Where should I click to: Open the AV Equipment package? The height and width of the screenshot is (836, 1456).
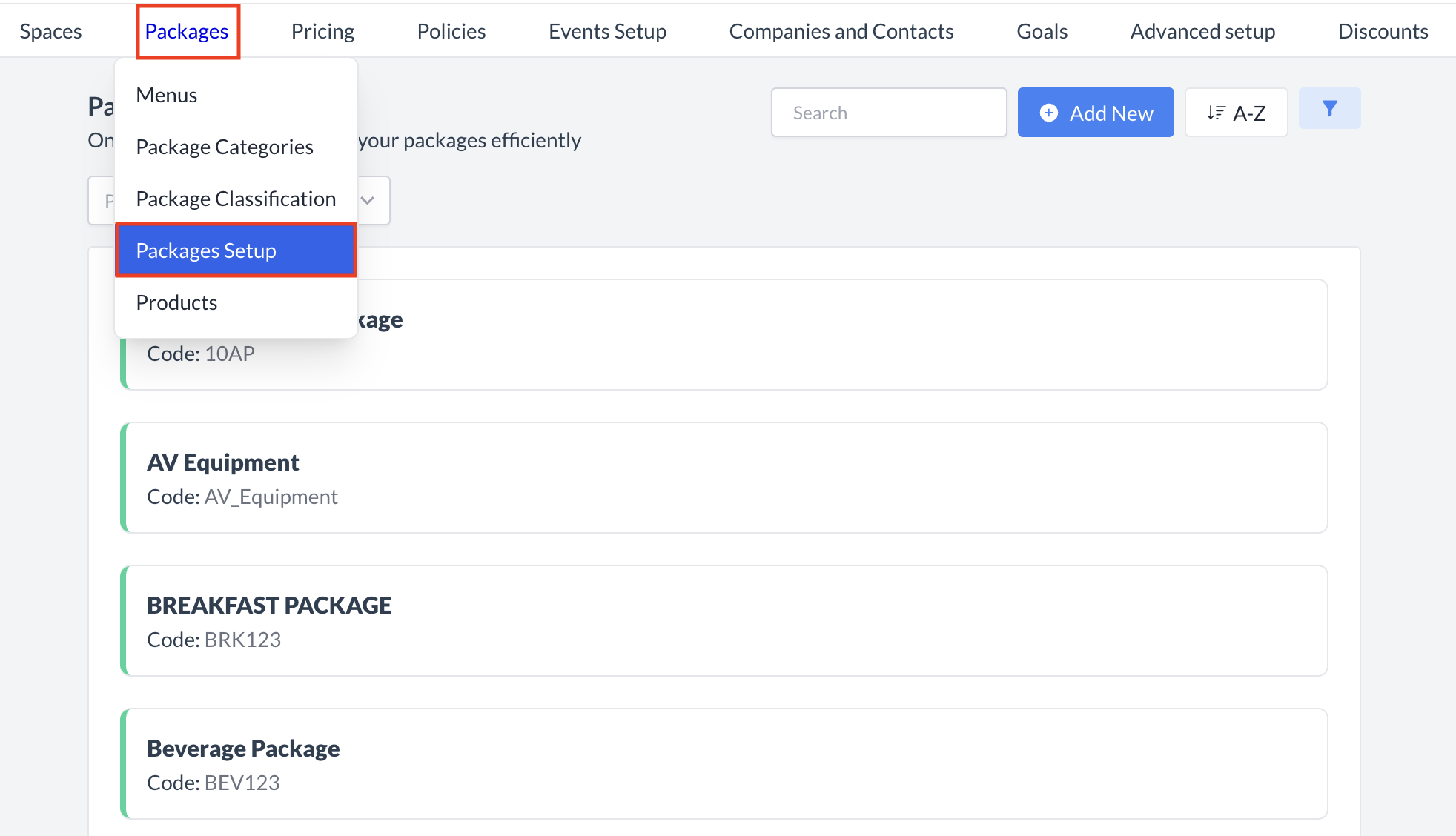723,477
